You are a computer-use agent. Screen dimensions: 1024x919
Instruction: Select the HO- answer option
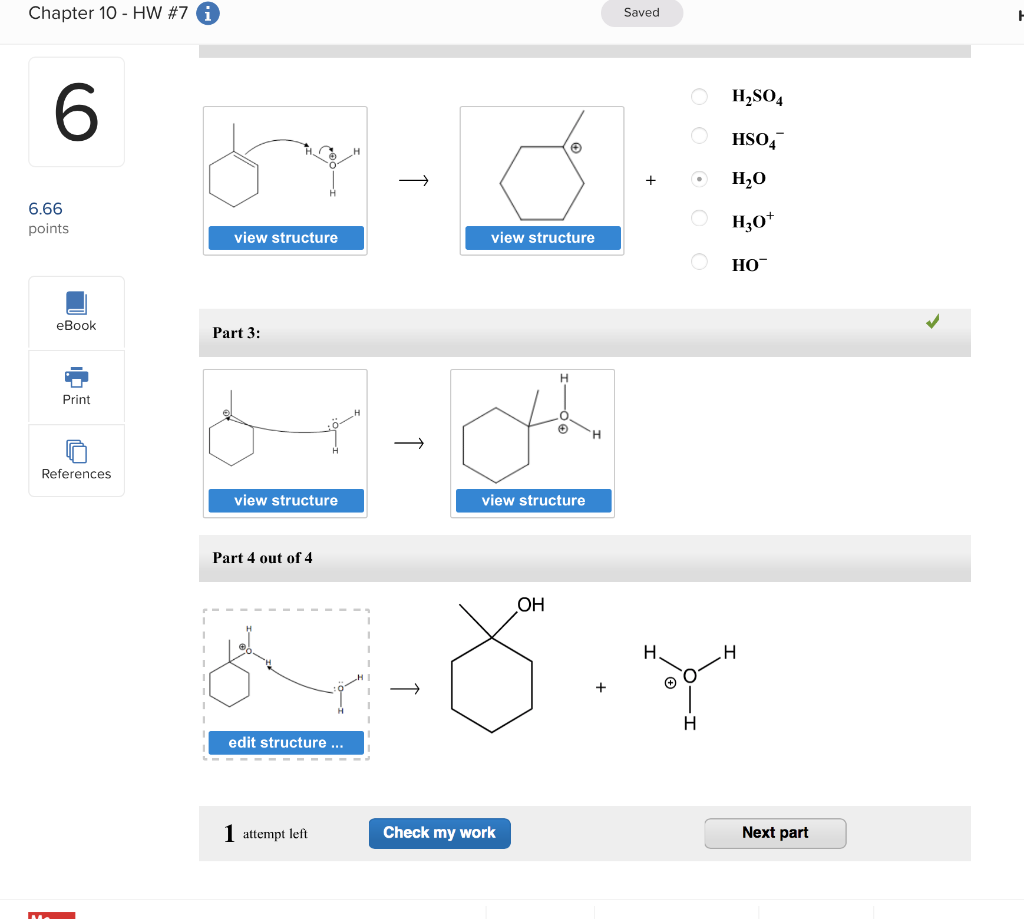[699, 263]
